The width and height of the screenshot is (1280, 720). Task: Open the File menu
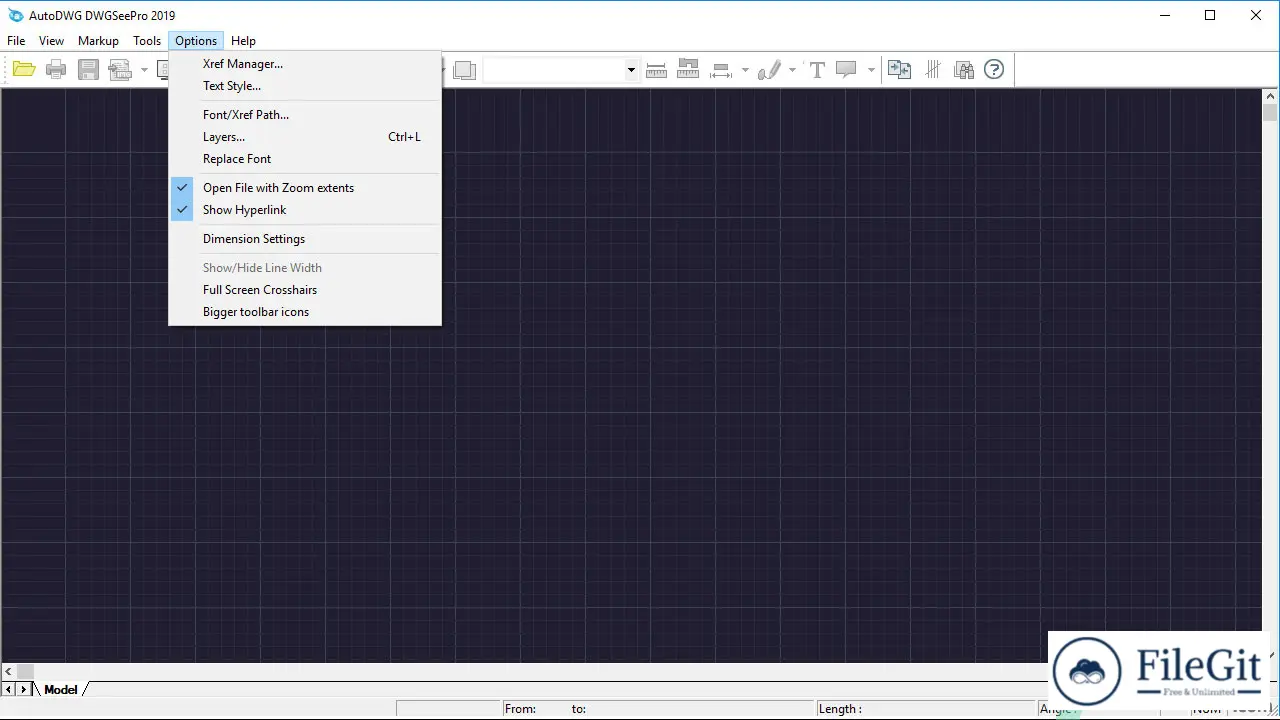[16, 41]
